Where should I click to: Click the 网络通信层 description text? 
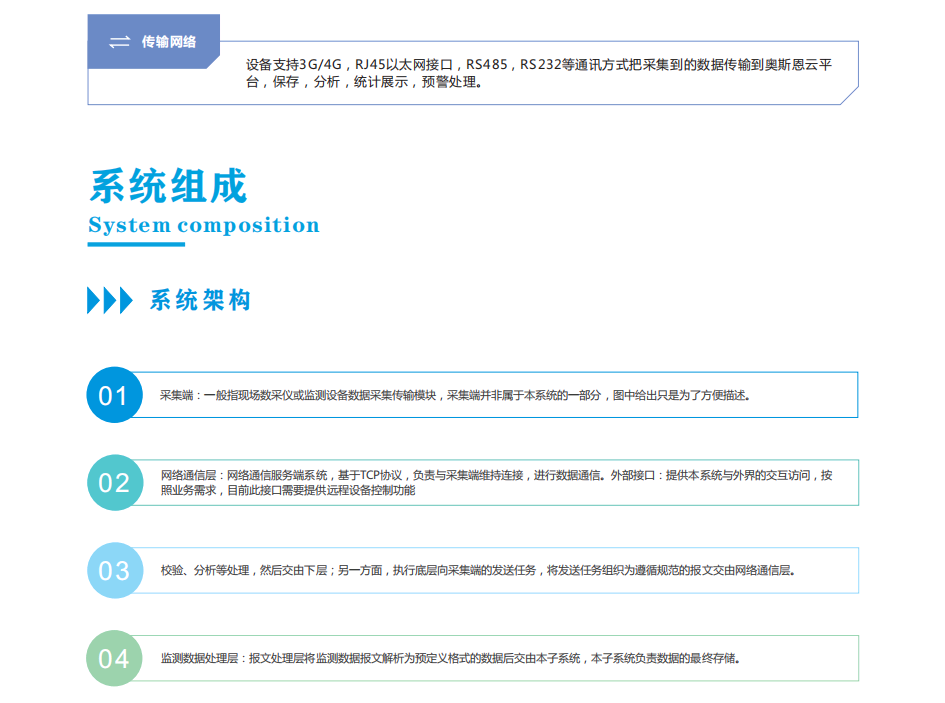(x=497, y=482)
